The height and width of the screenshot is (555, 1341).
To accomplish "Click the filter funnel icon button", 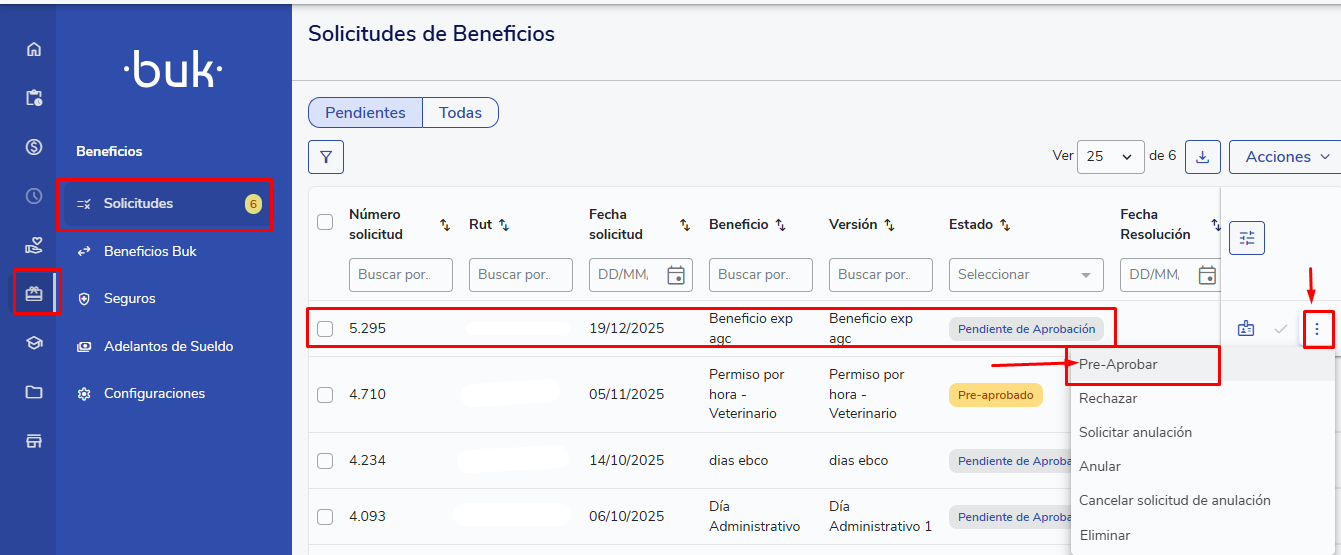I will tap(326, 157).
